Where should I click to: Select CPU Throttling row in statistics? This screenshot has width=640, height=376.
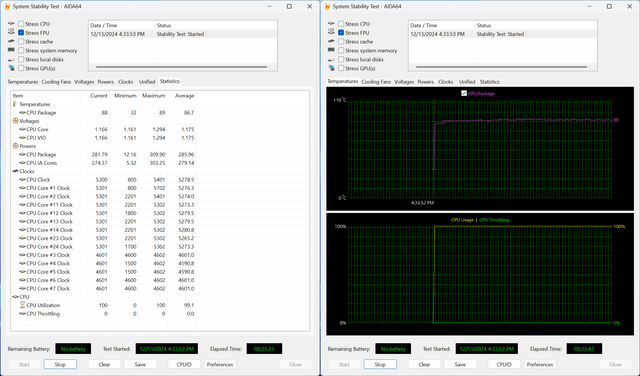(103, 314)
